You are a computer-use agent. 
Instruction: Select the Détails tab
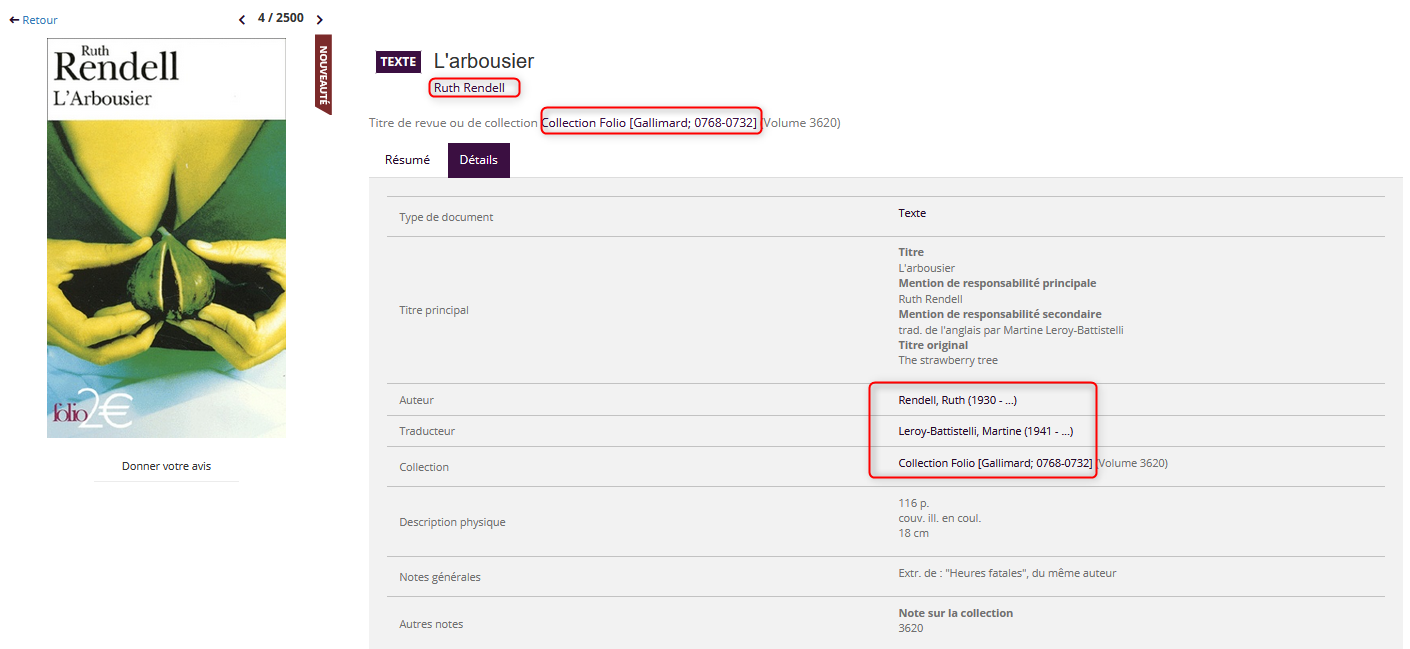pos(478,160)
